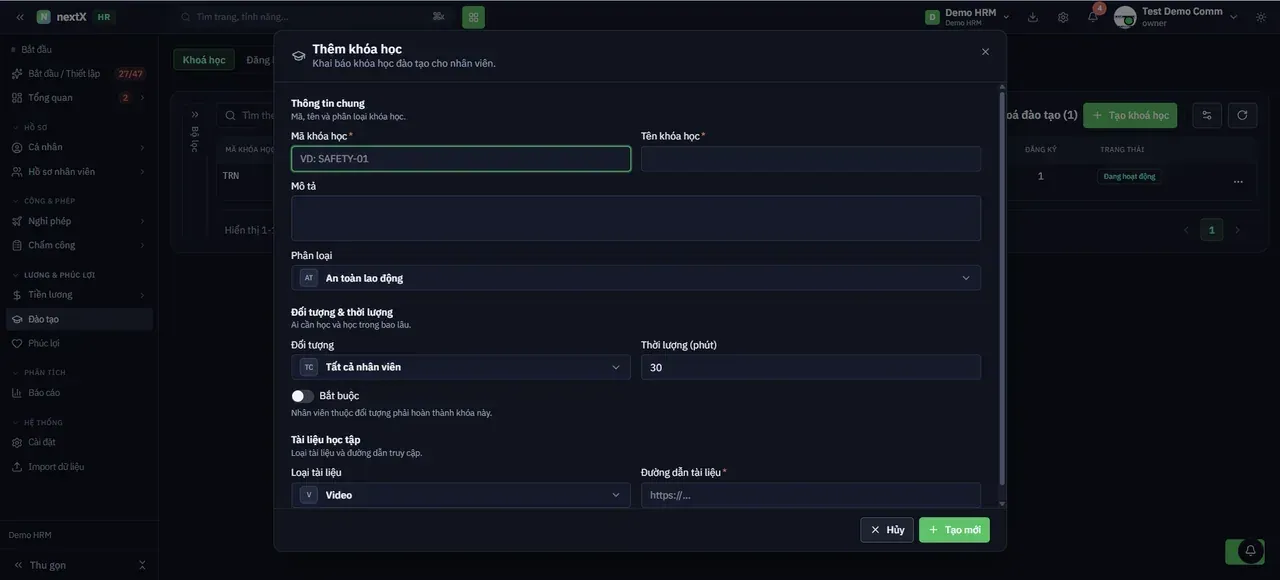Click Thu gọn at the sidebar bottom
1280x580 pixels.
pyautogui.click(x=47, y=565)
